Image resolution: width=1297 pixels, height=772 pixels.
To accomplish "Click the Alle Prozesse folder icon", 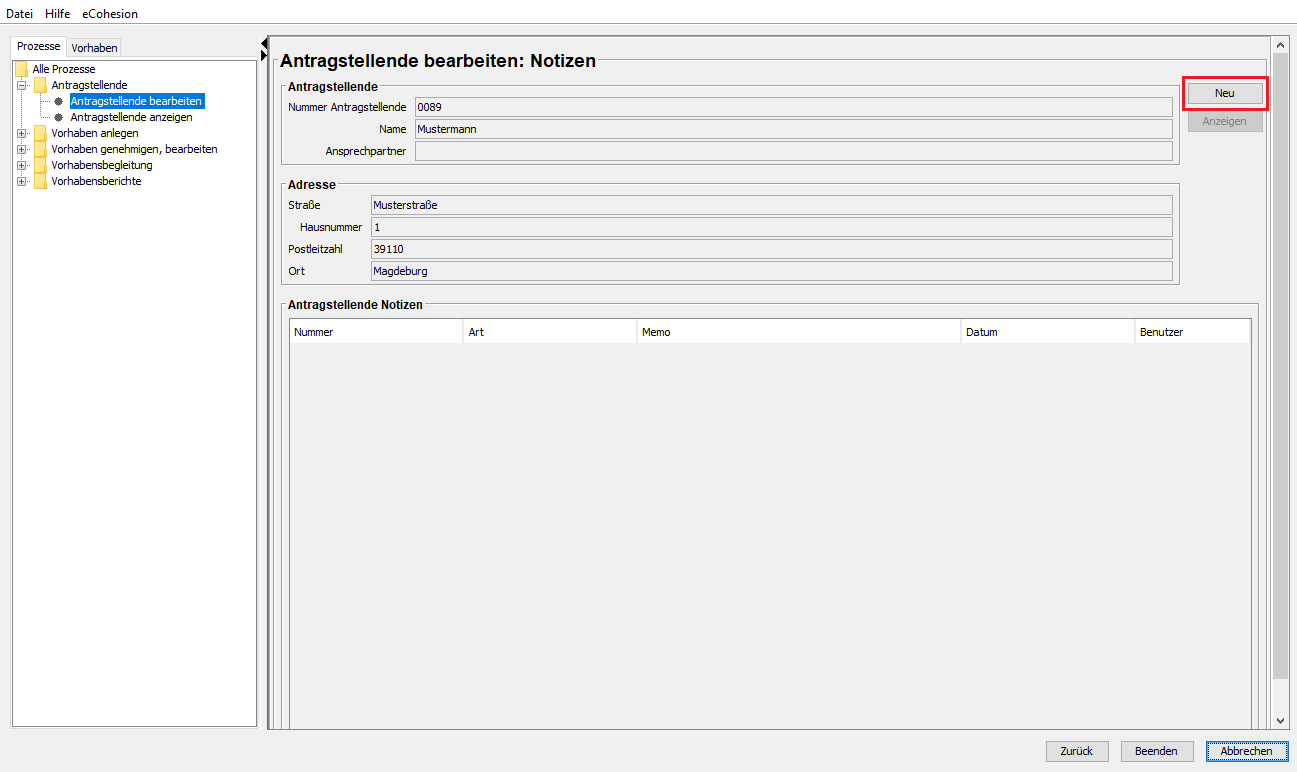I will pyautogui.click(x=21, y=69).
